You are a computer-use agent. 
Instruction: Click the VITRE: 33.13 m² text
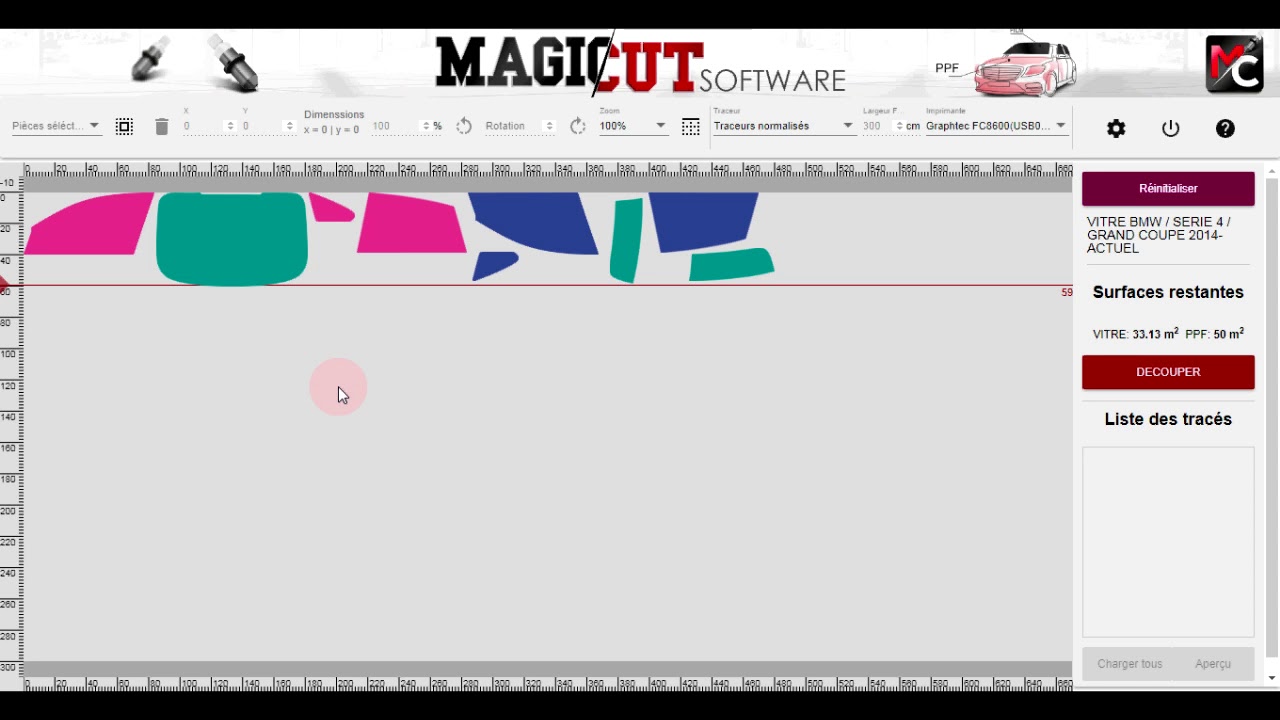pyautogui.click(x=1135, y=334)
